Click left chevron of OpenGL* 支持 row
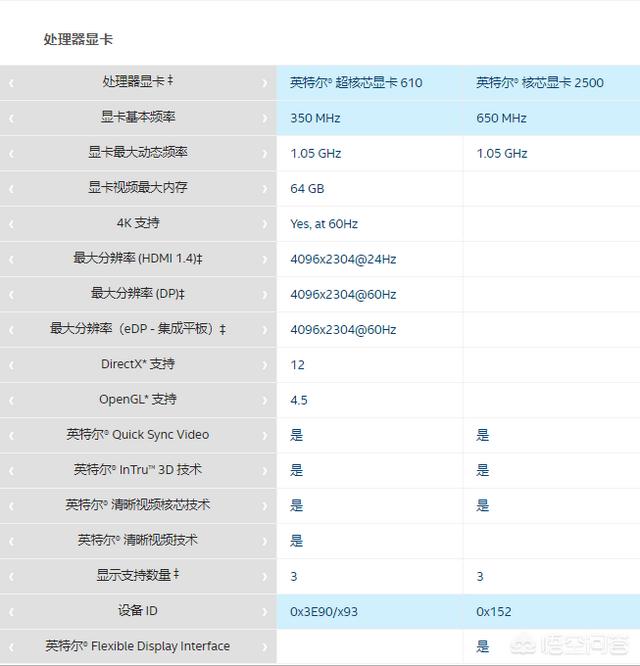This screenshot has width=640, height=666. (x=11, y=401)
